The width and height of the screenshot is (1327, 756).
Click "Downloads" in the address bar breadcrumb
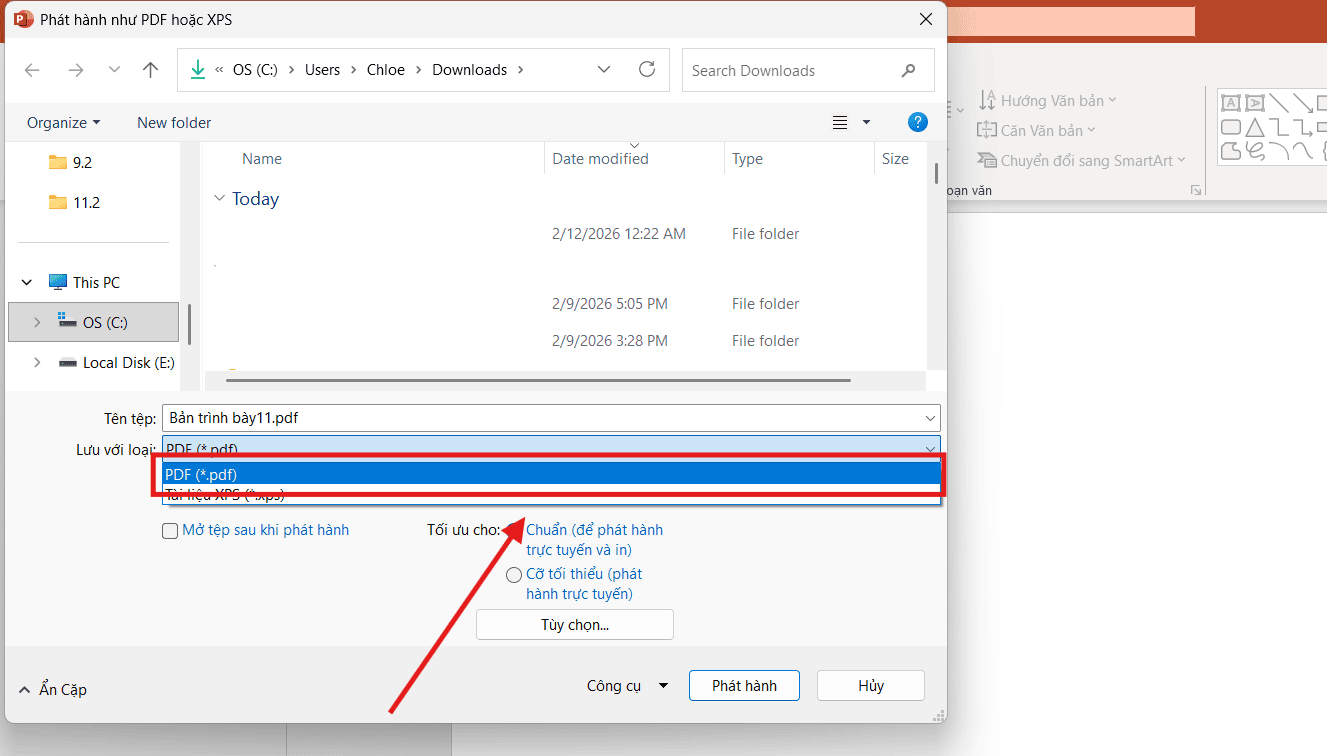[x=469, y=69]
